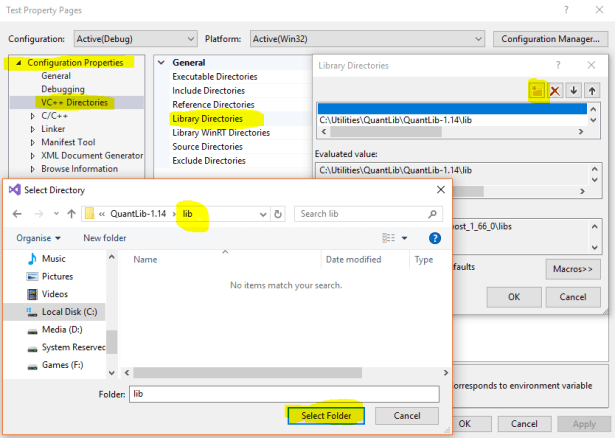Move line down arrow in Library Directories
615x438 pixels.
pos(573,91)
